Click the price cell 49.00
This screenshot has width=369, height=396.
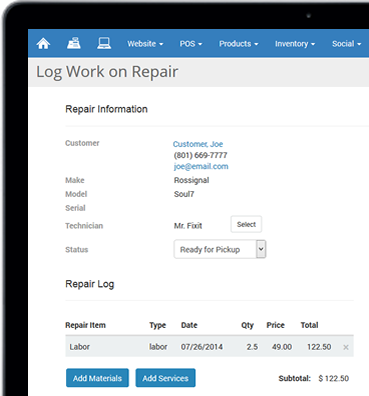[x=282, y=347]
